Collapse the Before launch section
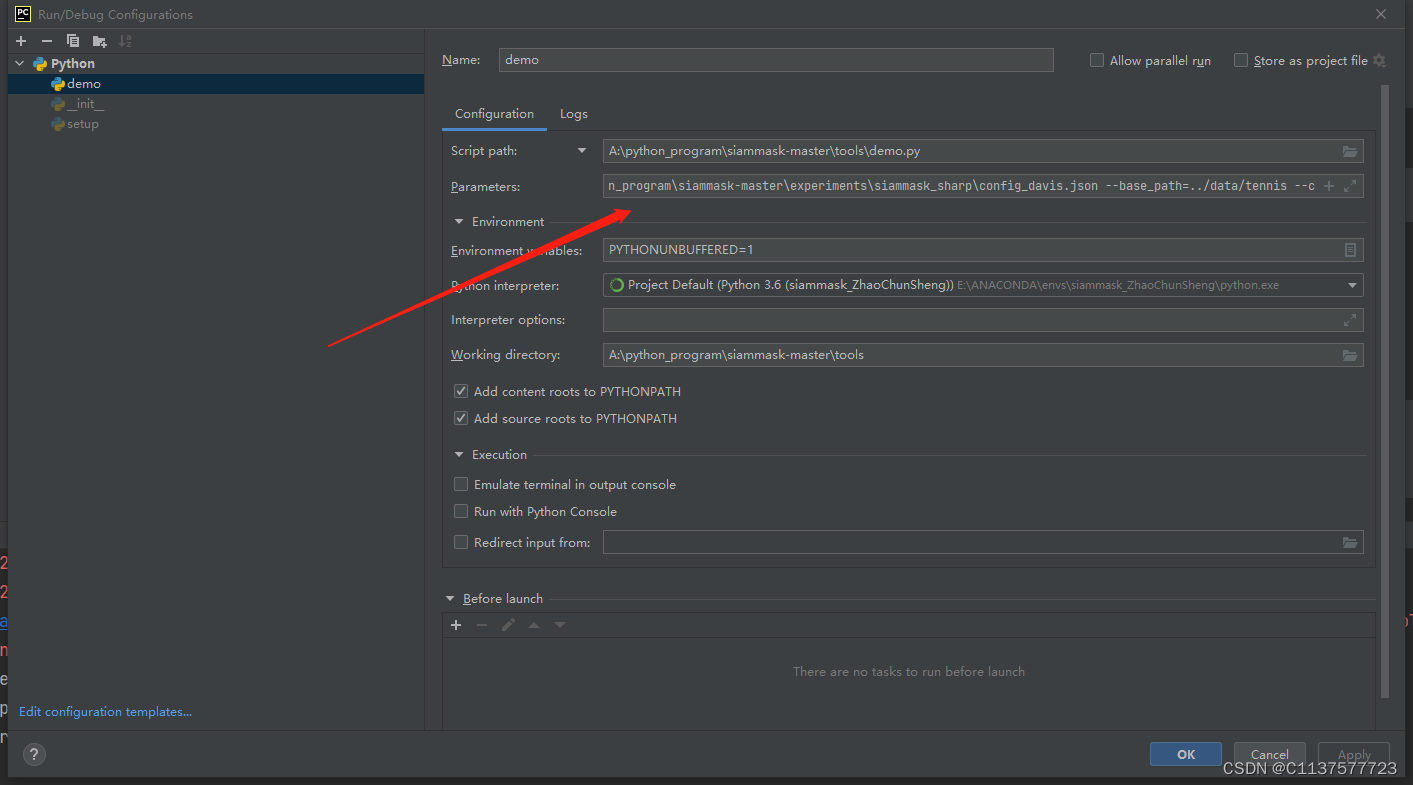Screen dimensions: 1413x785 click(451, 598)
